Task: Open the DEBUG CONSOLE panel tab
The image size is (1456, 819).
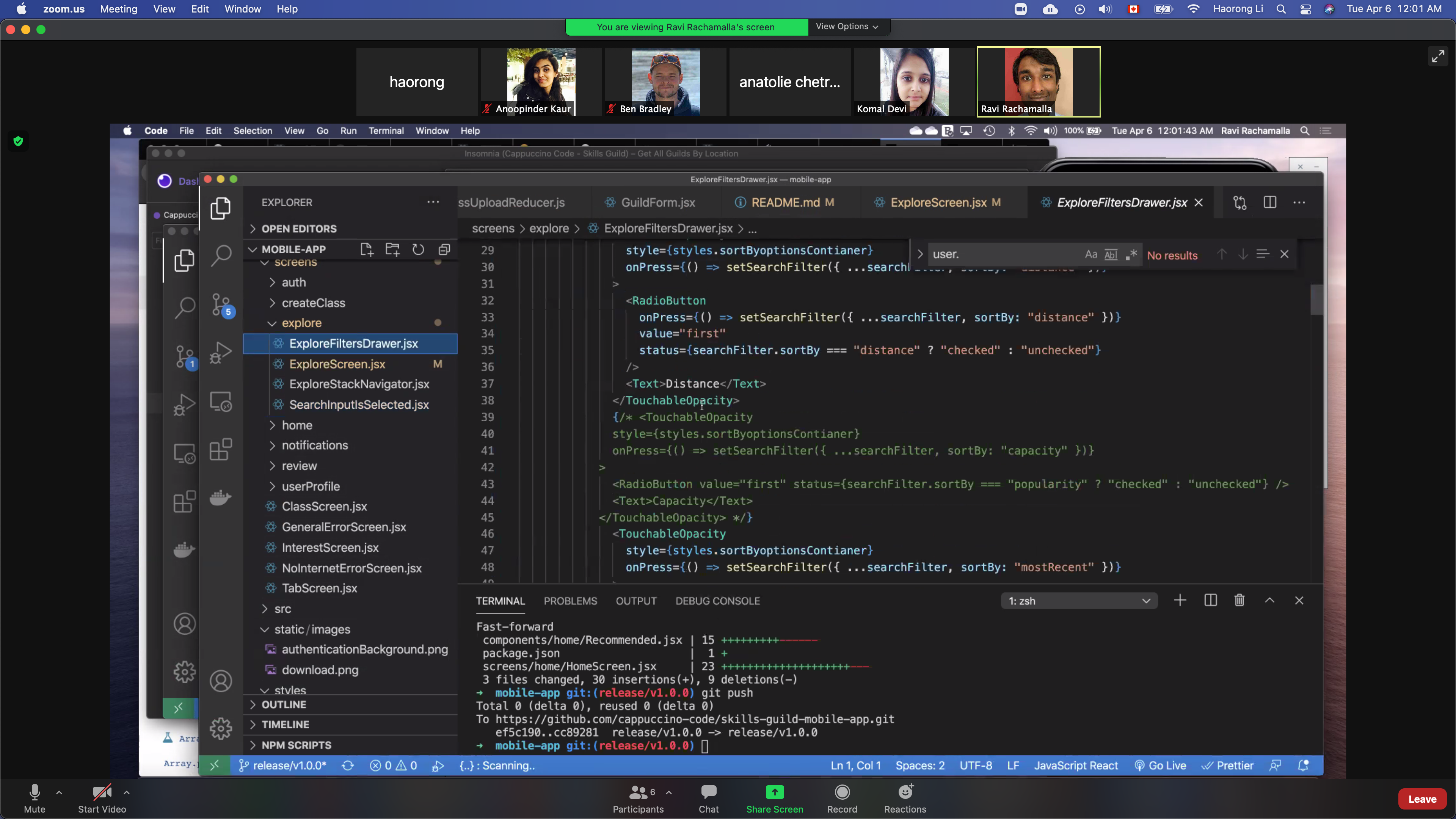Action: [717, 601]
